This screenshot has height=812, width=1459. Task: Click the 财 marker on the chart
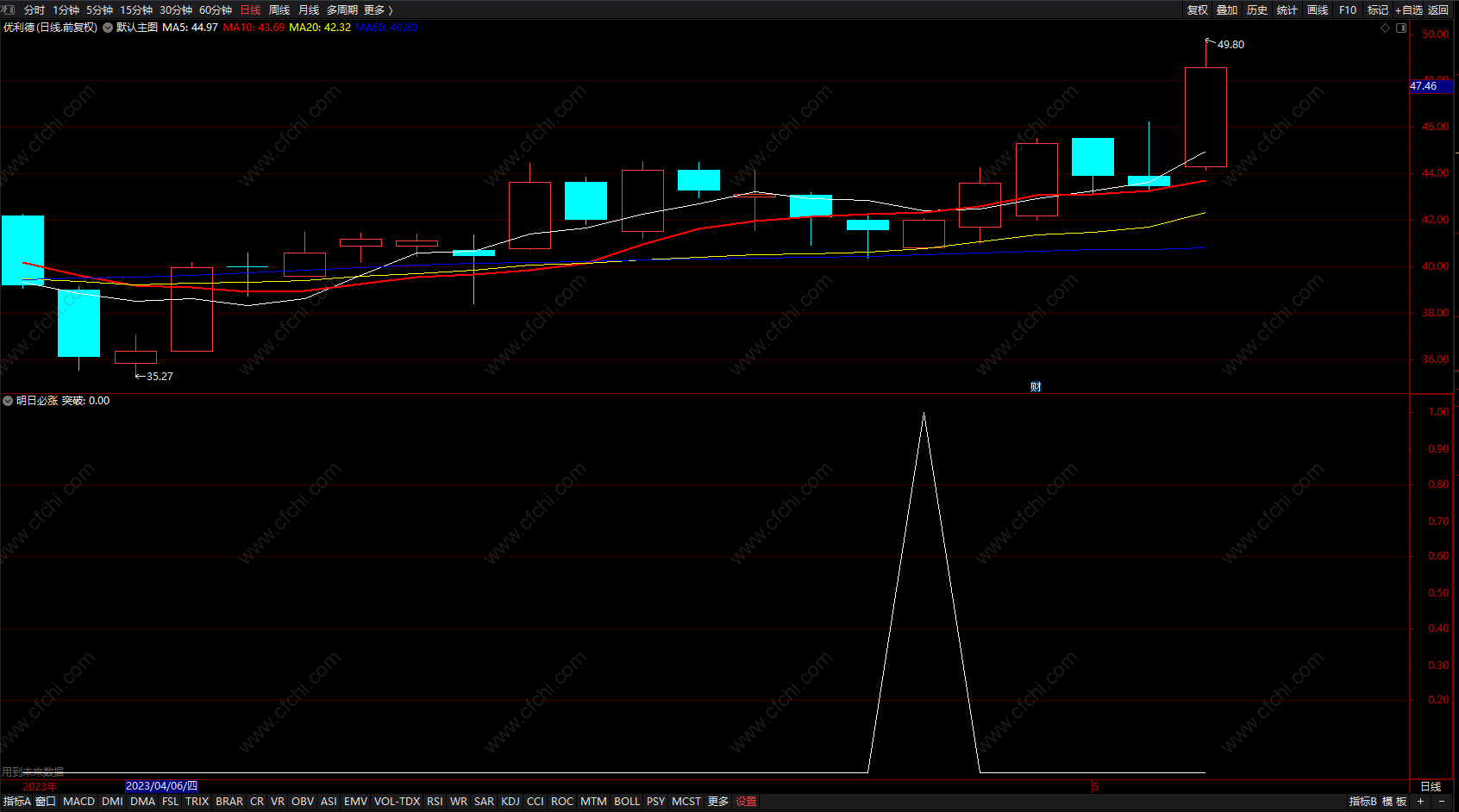(1036, 387)
